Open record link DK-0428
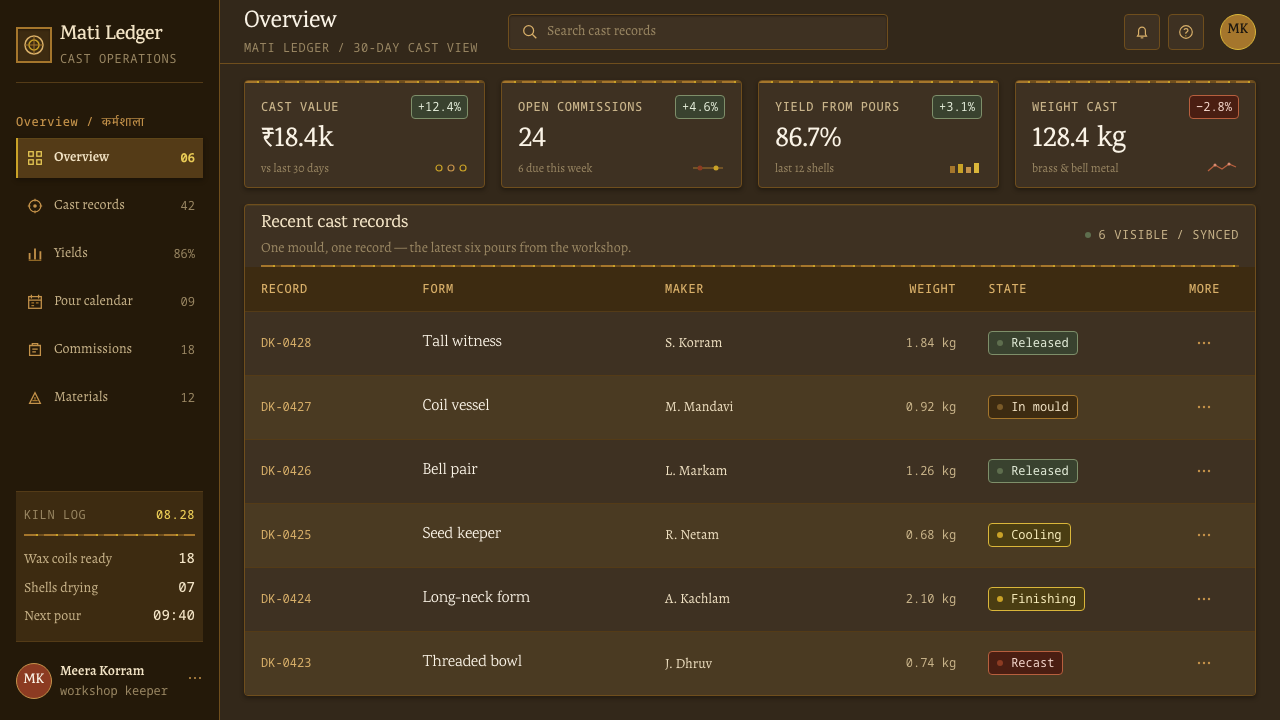 [286, 343]
